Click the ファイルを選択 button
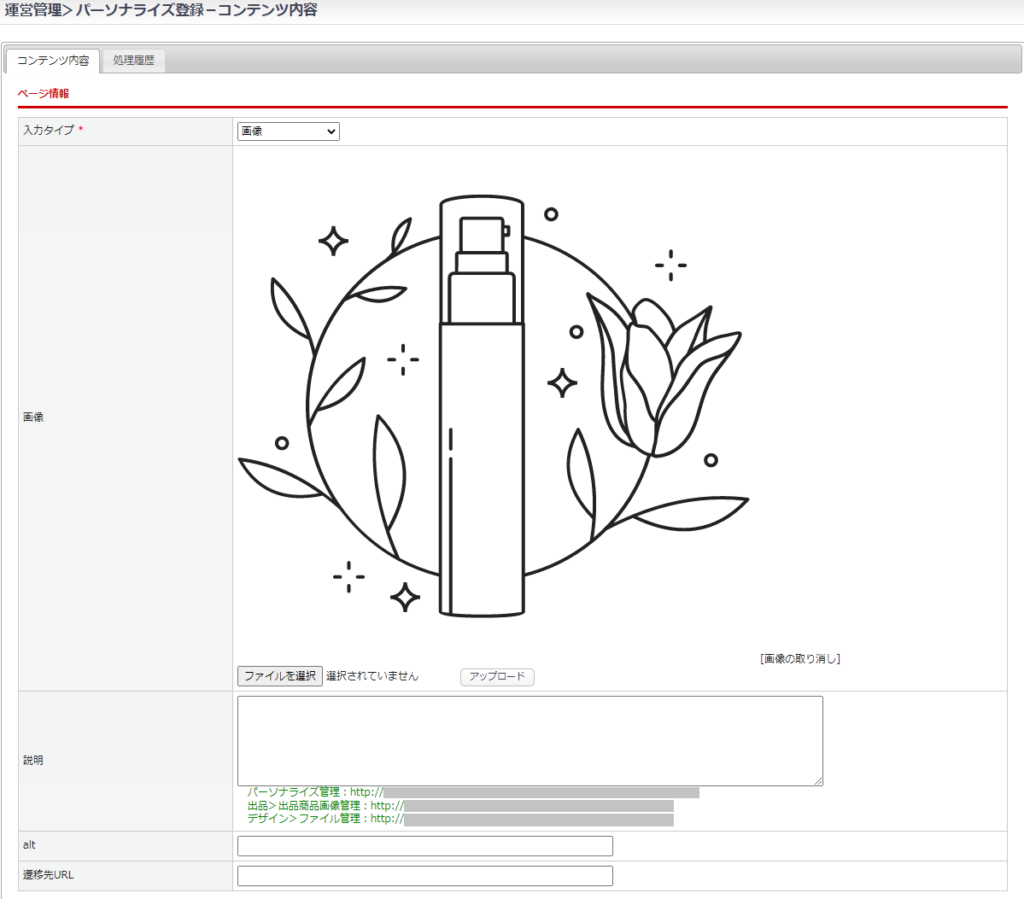Image resolution: width=1024 pixels, height=899 pixels. [280, 677]
